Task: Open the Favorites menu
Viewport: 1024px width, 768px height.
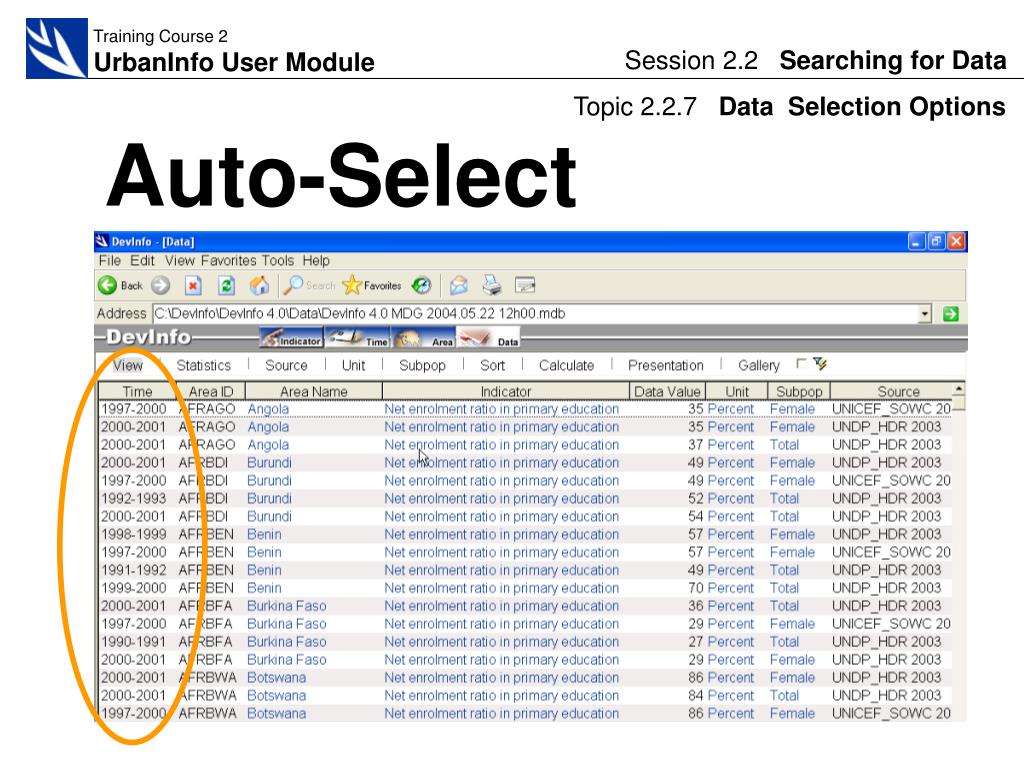Action: 229,261
